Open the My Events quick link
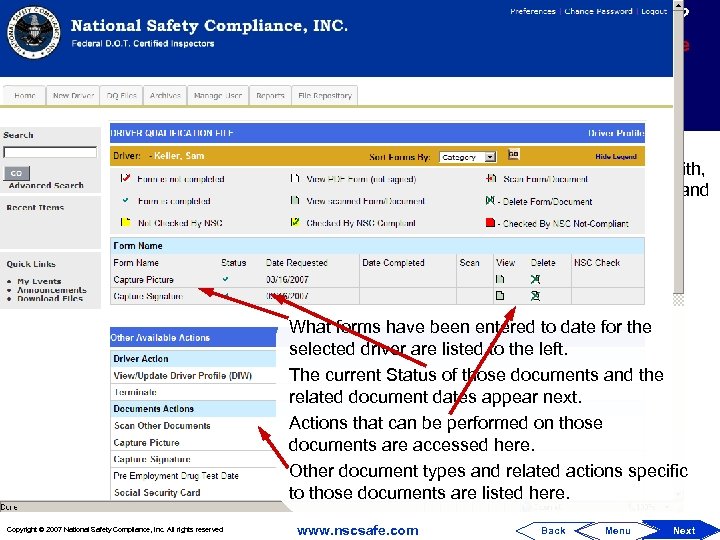 click(x=39, y=281)
